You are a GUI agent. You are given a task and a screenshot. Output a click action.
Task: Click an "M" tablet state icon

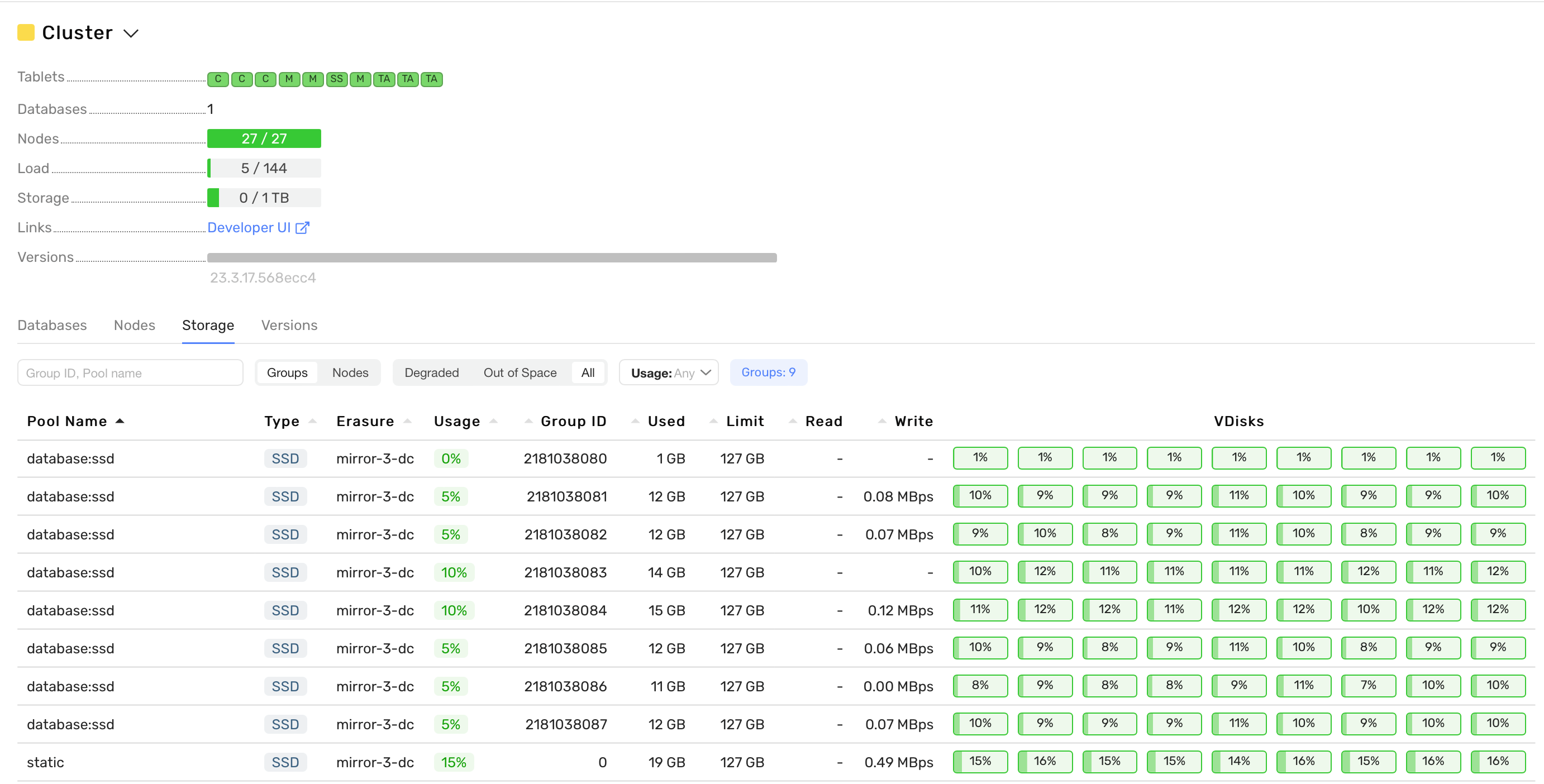[289, 79]
